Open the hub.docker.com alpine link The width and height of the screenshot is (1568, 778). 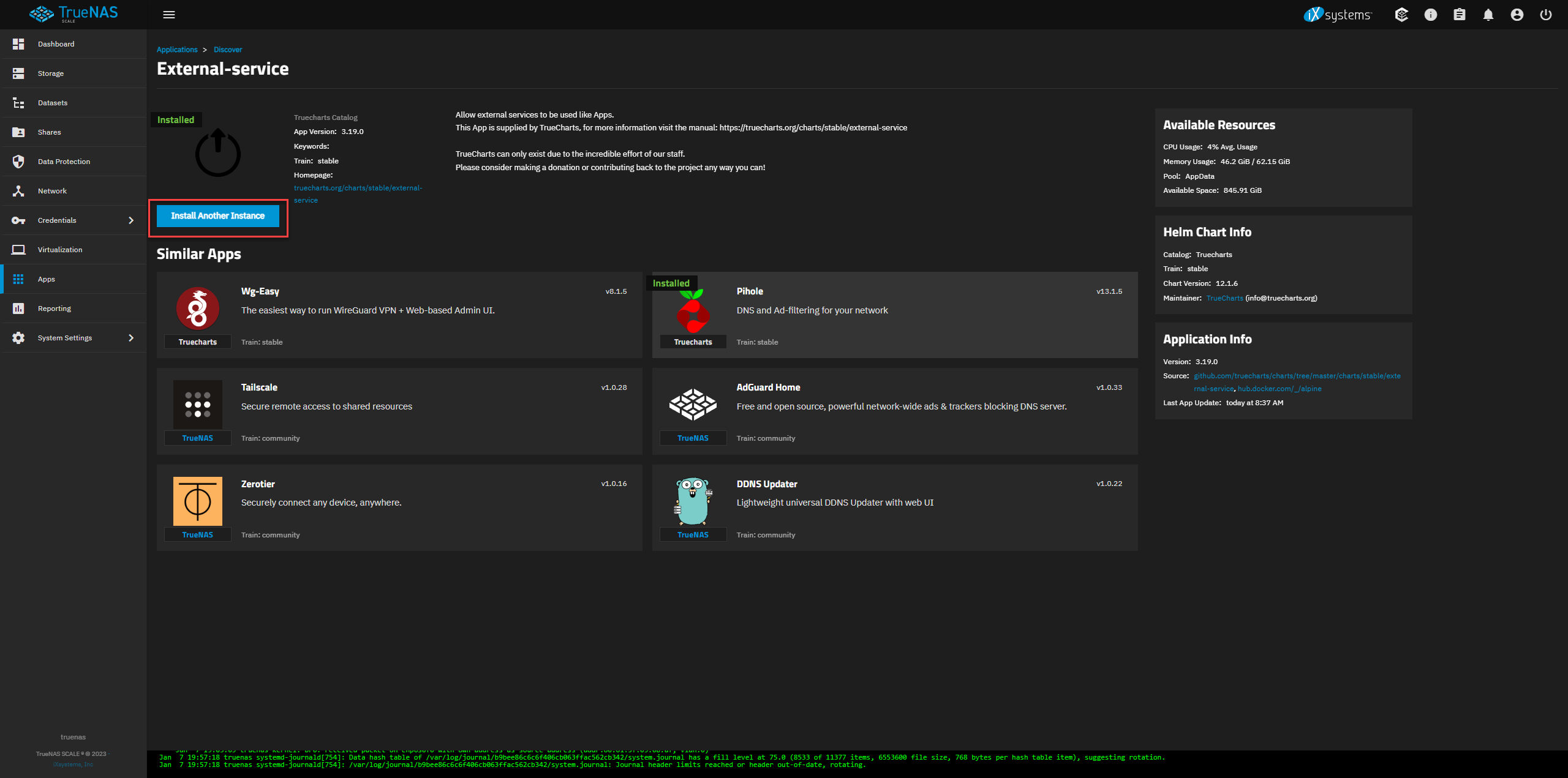[1280, 389]
